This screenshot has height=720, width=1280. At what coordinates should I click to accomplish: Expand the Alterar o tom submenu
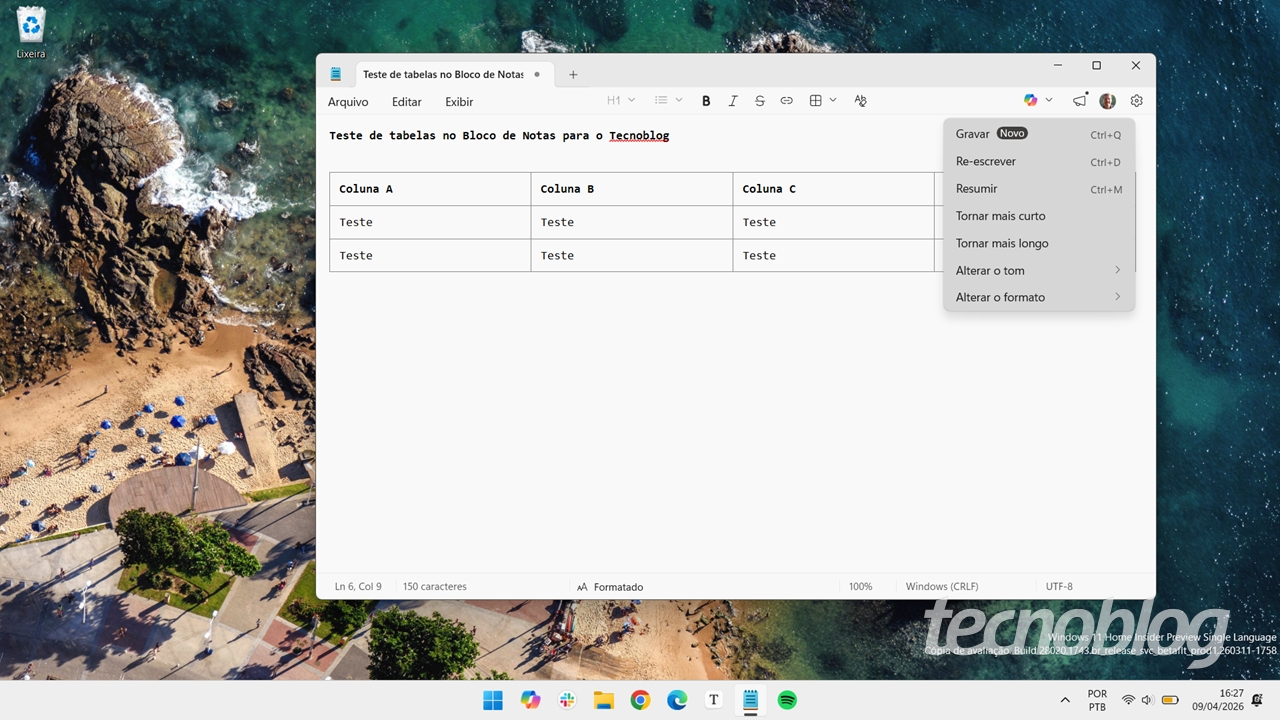(x=1038, y=270)
